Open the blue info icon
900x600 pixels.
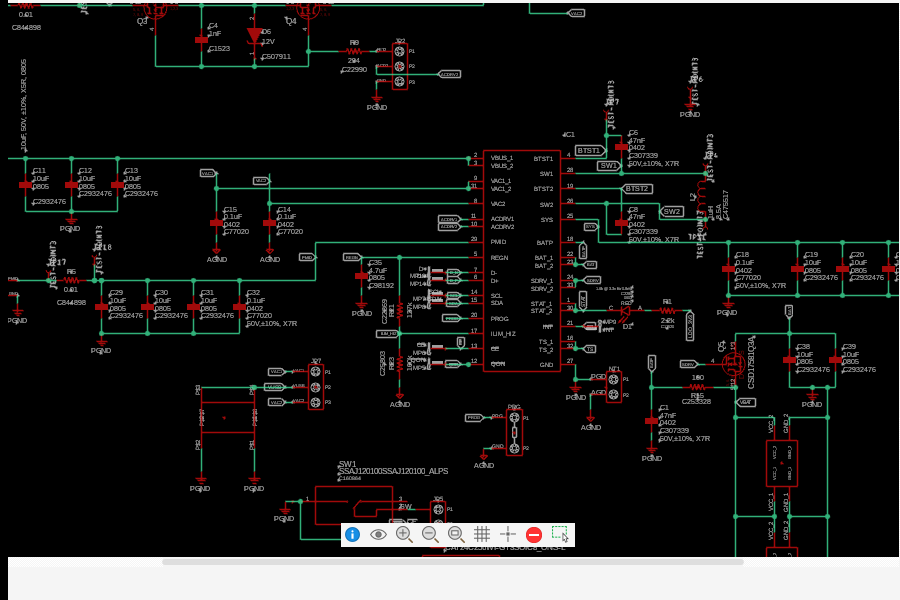(352, 535)
